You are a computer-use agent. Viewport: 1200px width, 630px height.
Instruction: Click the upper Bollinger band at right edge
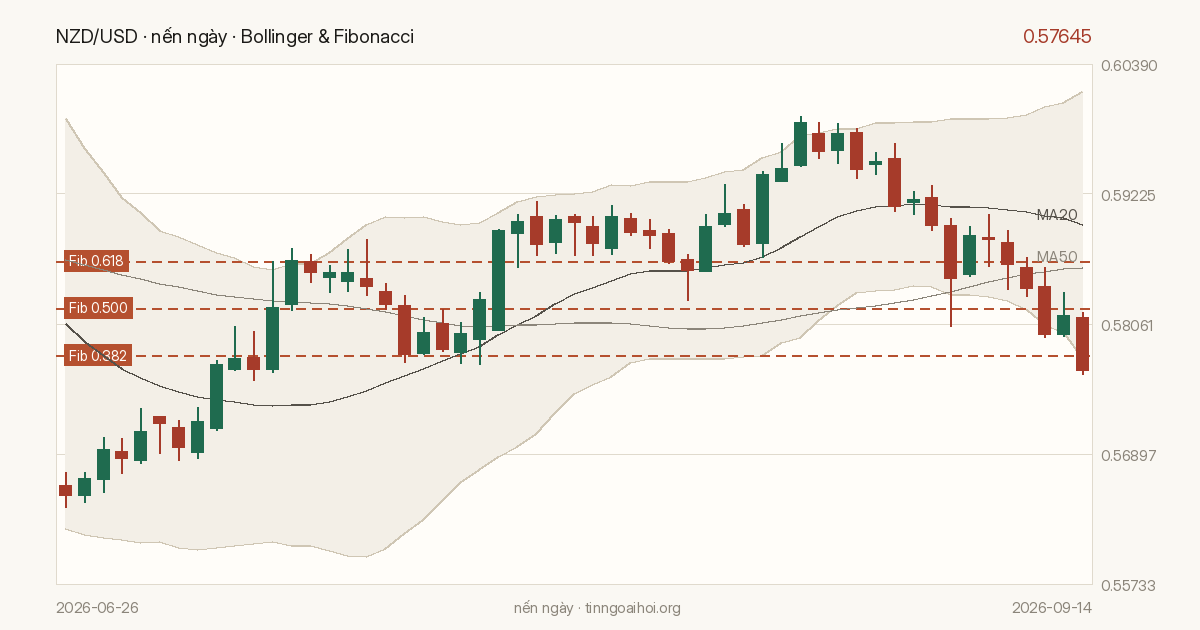point(1082,93)
